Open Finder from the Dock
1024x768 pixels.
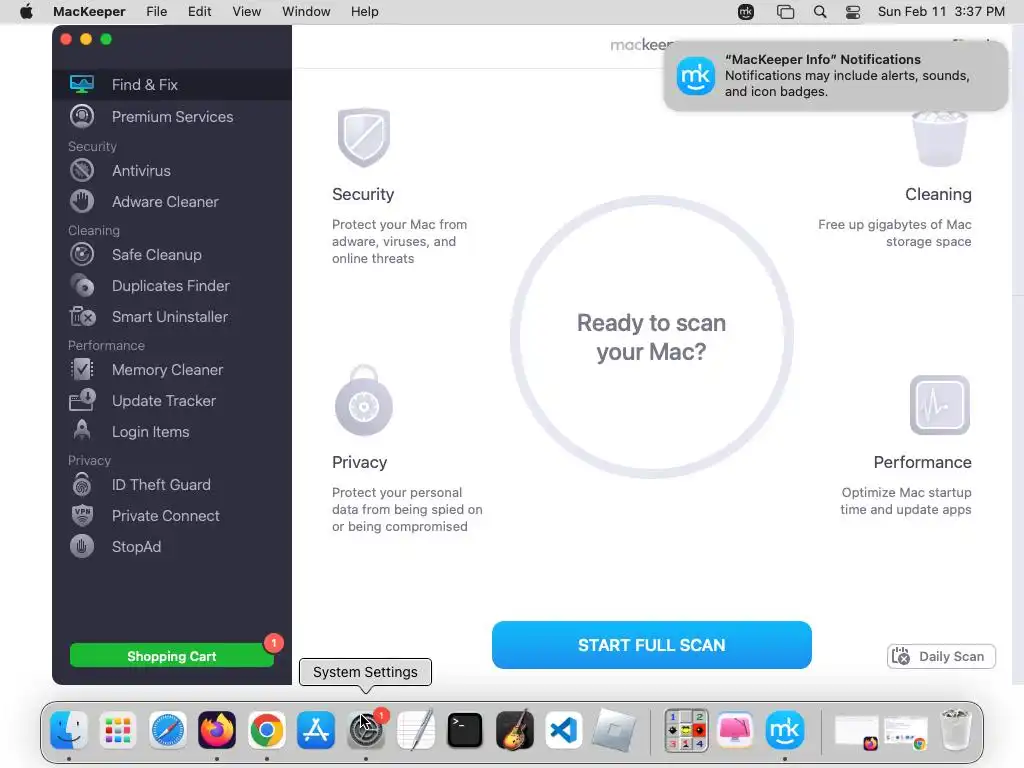coord(69,729)
